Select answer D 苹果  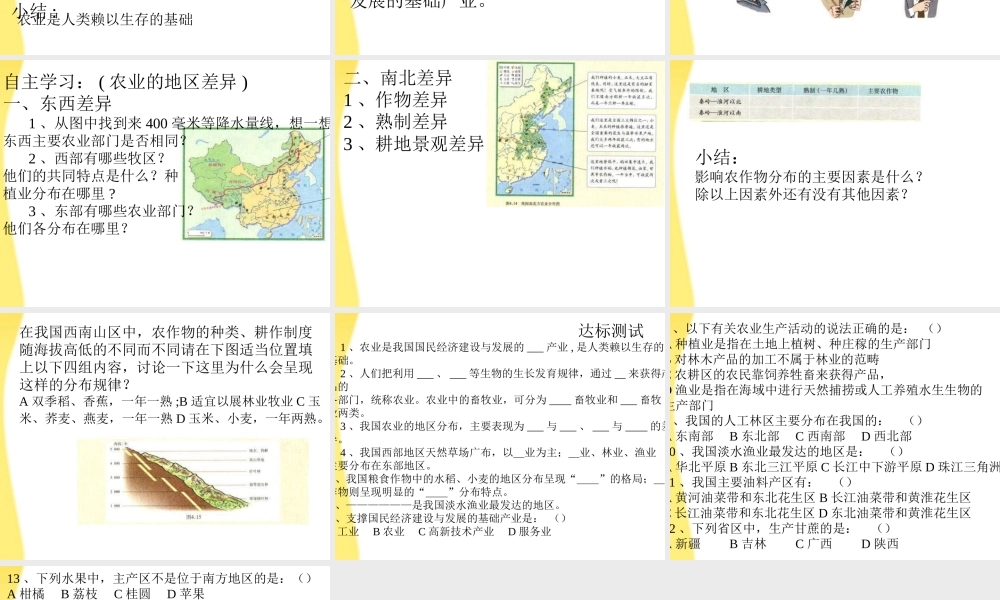pyautogui.click(x=186, y=594)
